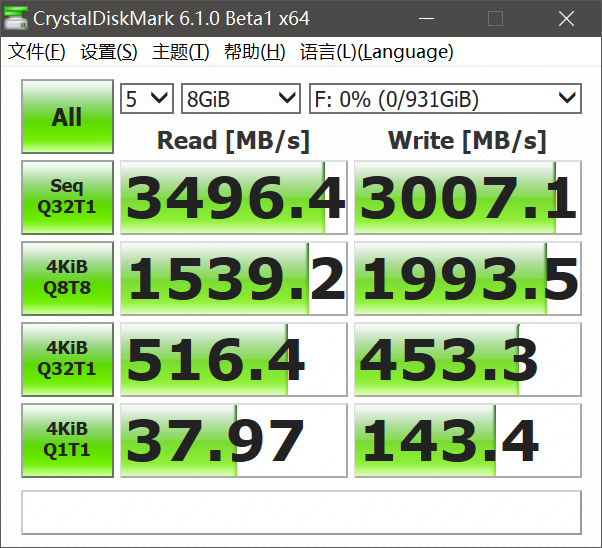Start the Seq Q32T1 test
Screen dimensions: 602x548
coord(67,197)
